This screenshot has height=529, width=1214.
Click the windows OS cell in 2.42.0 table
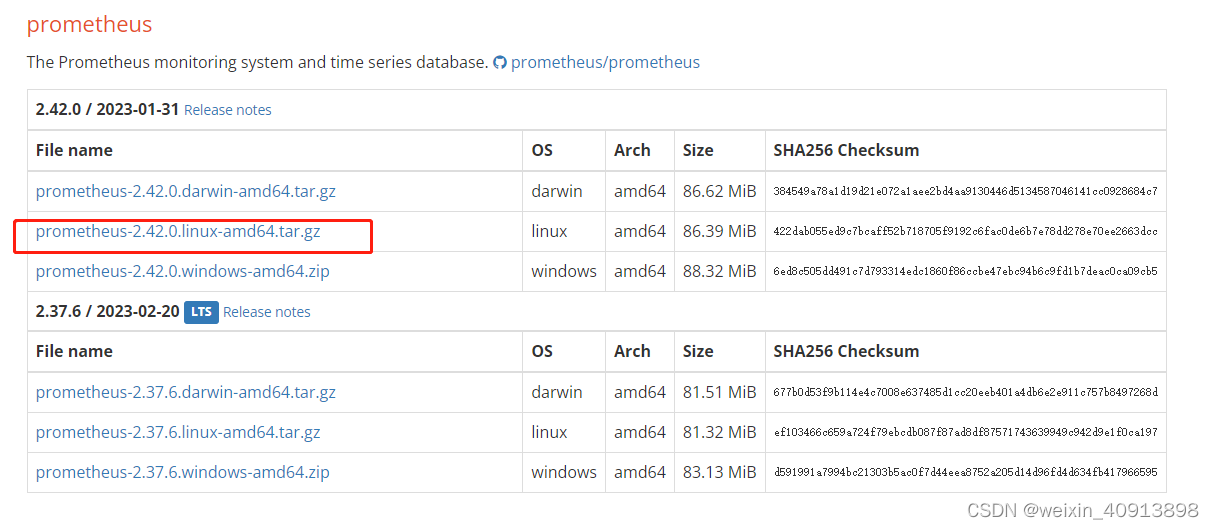[564, 271]
